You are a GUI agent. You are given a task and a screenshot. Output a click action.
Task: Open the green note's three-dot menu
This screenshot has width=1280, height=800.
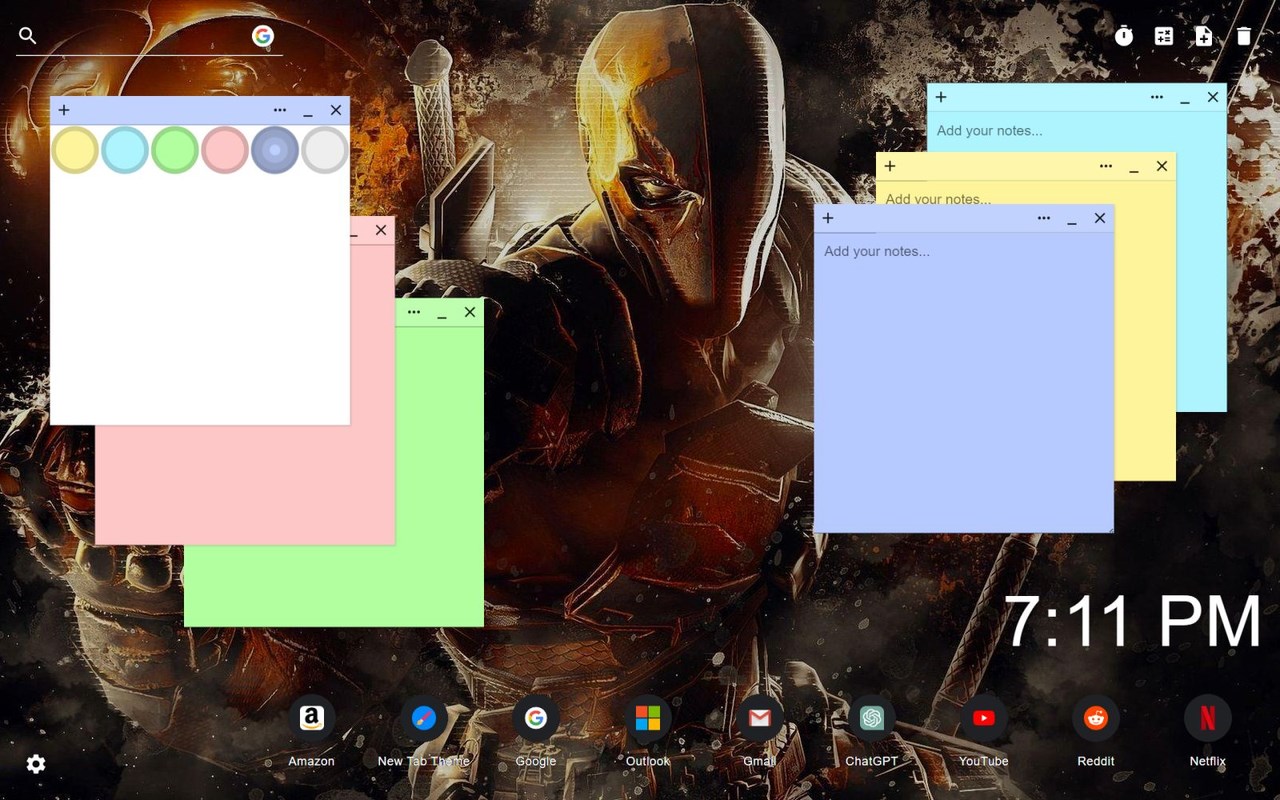(414, 312)
